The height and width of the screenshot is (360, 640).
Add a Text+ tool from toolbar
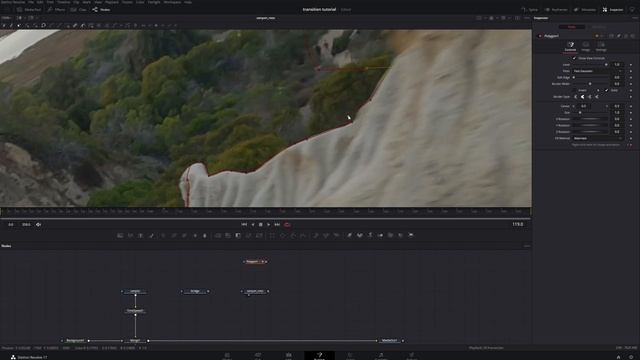click(x=141, y=236)
